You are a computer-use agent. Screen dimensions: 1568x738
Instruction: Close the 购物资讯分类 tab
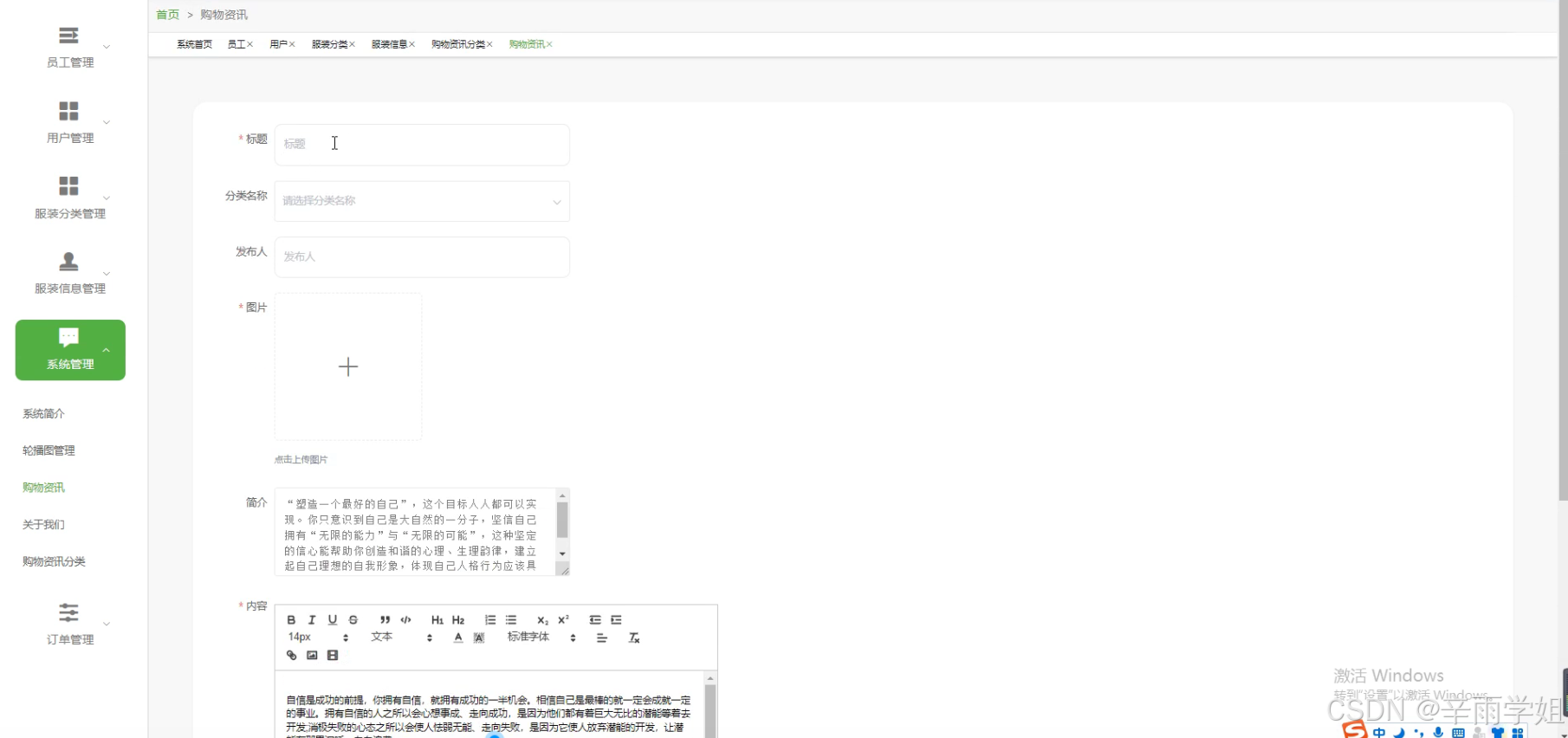pyautogui.click(x=489, y=44)
